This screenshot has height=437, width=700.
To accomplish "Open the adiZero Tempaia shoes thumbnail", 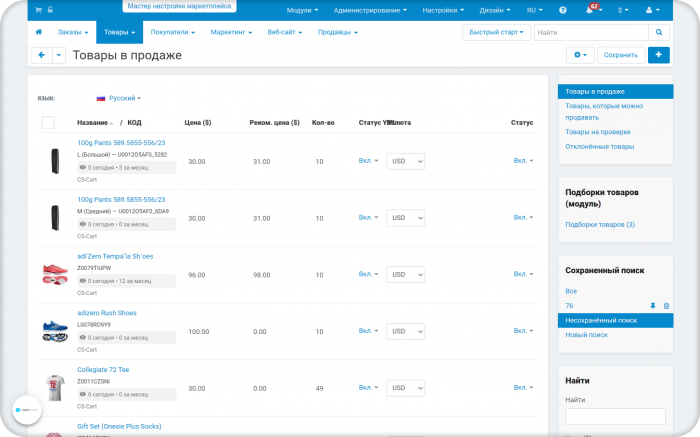I will pyautogui.click(x=55, y=275).
